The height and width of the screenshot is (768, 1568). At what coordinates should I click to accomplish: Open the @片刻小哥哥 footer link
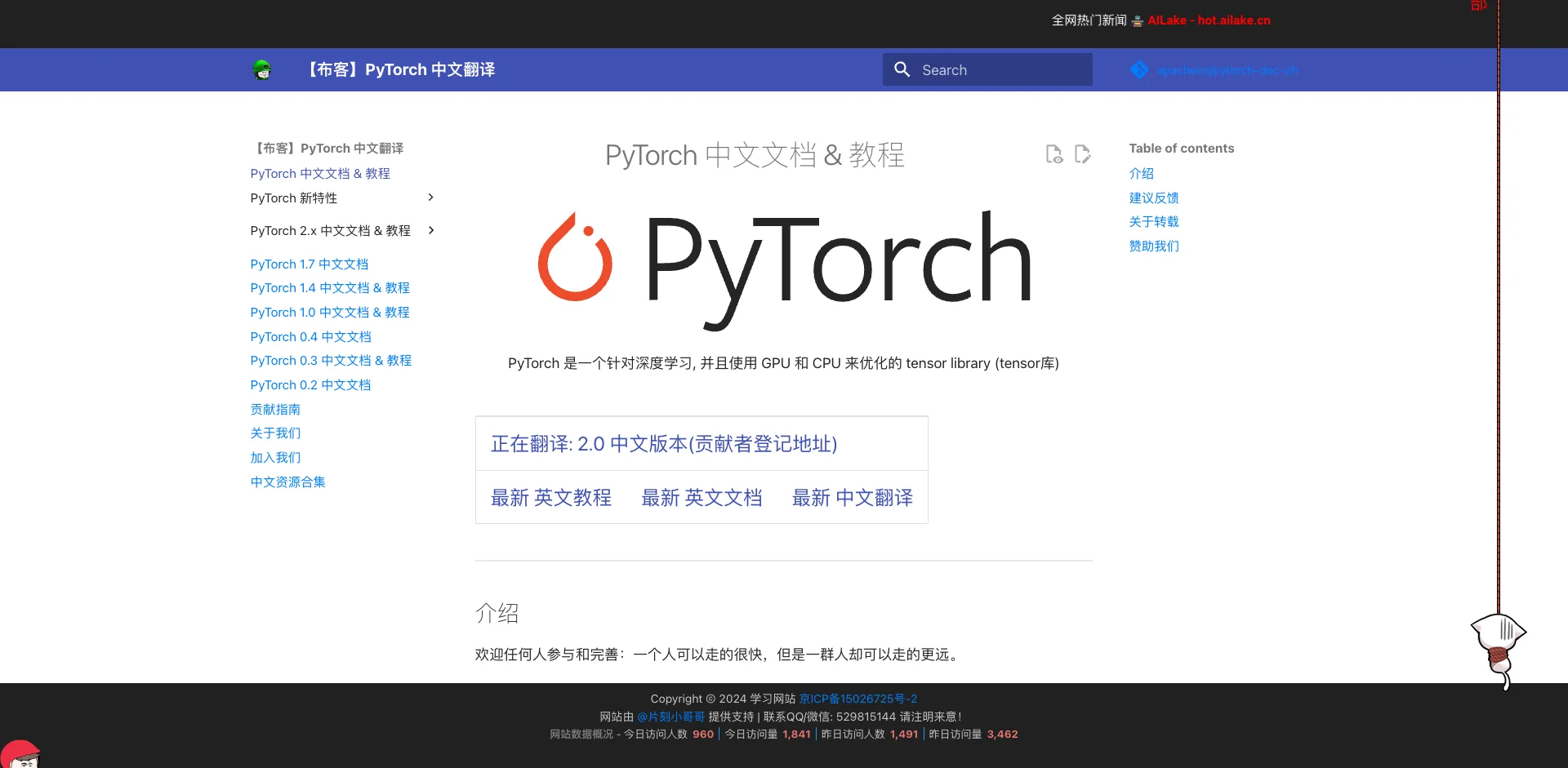point(670,717)
